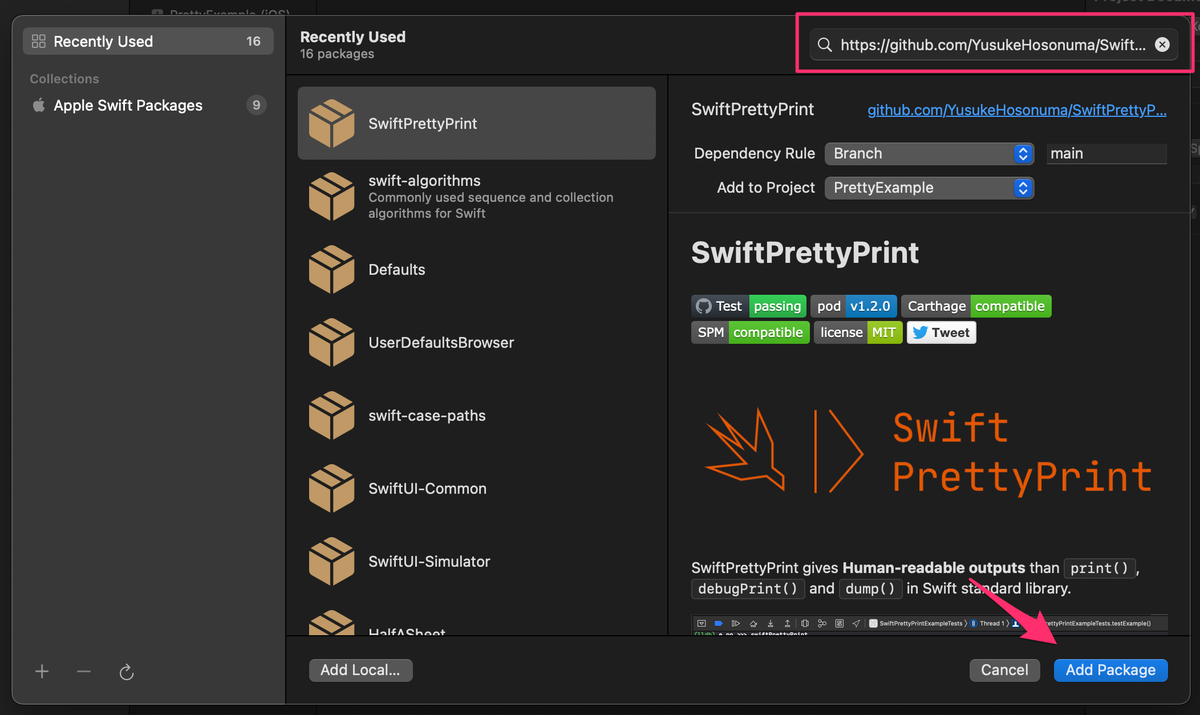Click the 9 count badge
1200x715 pixels.
click(x=256, y=105)
